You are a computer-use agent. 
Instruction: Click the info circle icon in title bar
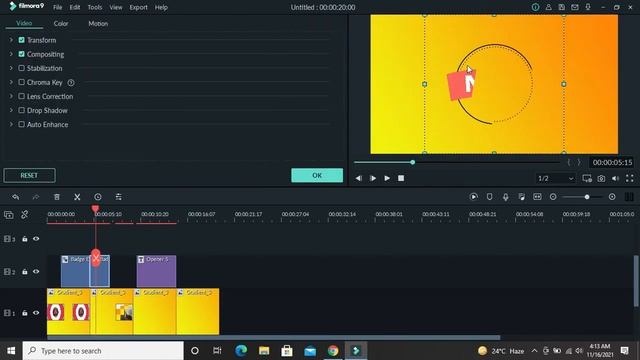coord(536,7)
